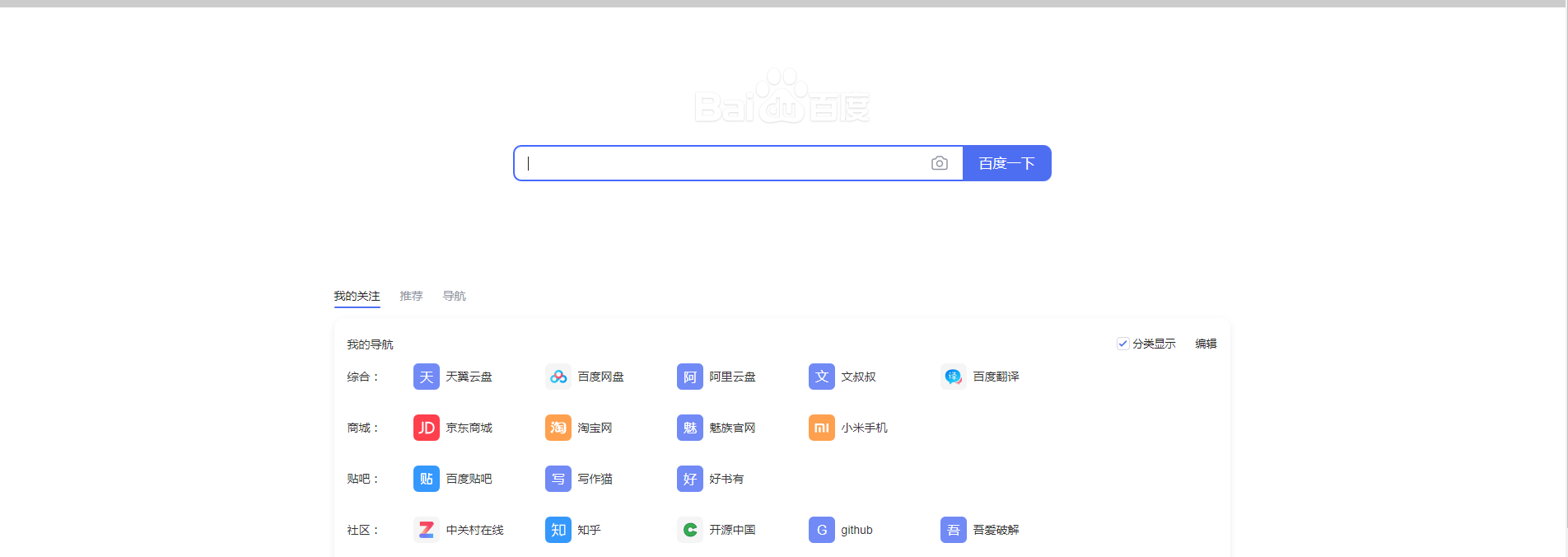
Task: Click the 百度网盘 text link
Action: click(600, 377)
